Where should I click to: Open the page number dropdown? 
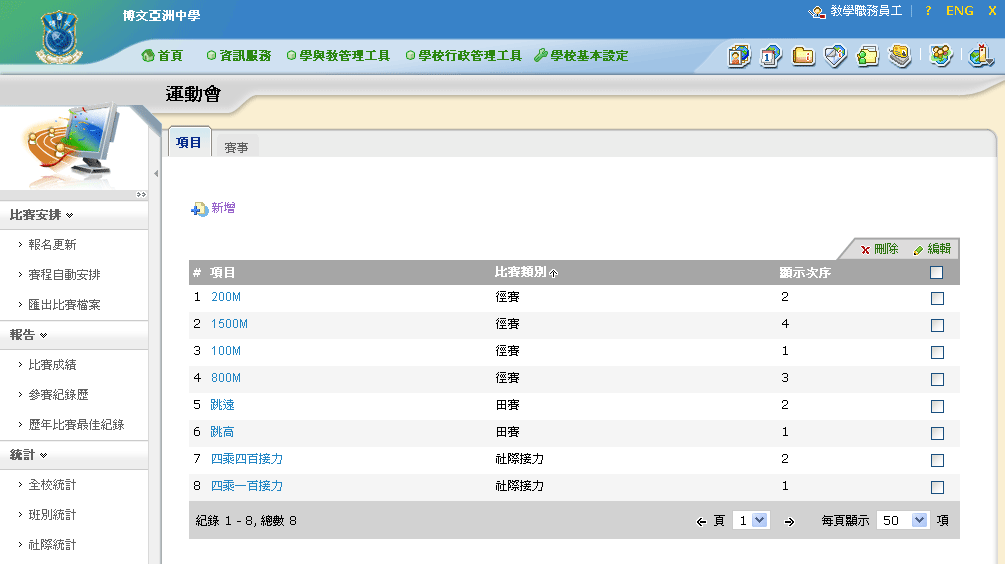(750, 520)
